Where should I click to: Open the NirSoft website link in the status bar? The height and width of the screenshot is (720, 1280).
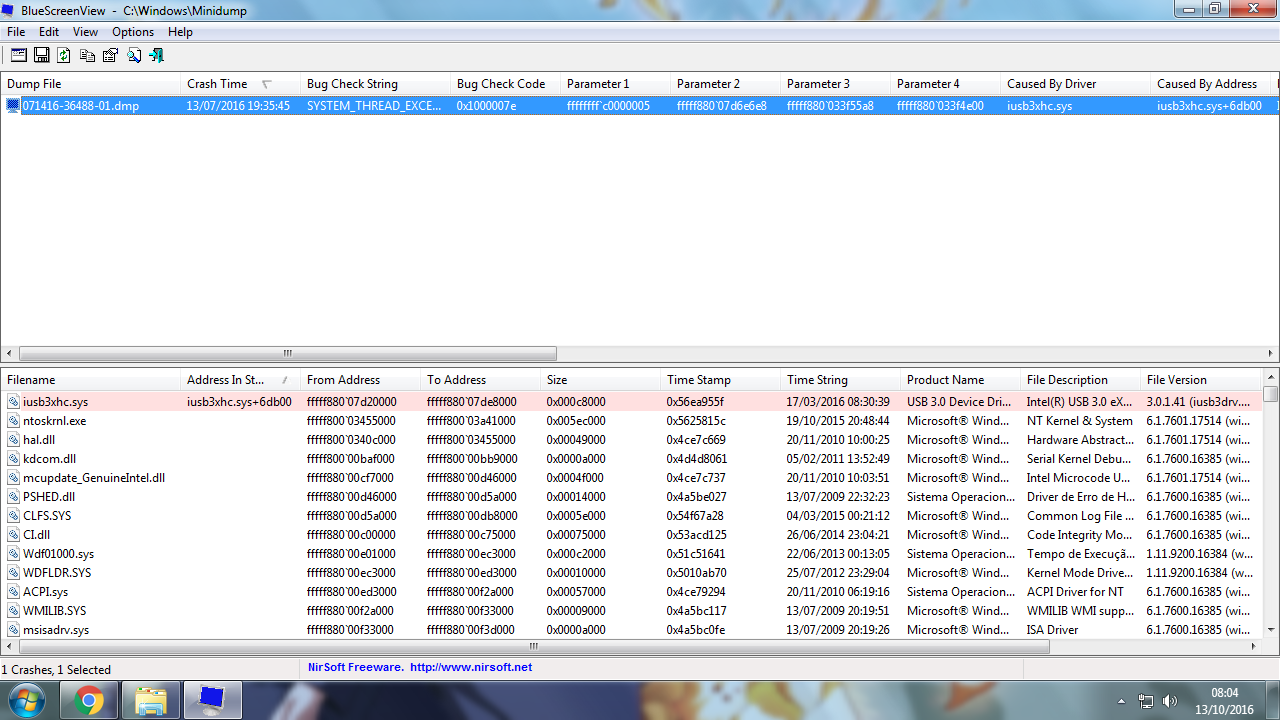pos(471,667)
